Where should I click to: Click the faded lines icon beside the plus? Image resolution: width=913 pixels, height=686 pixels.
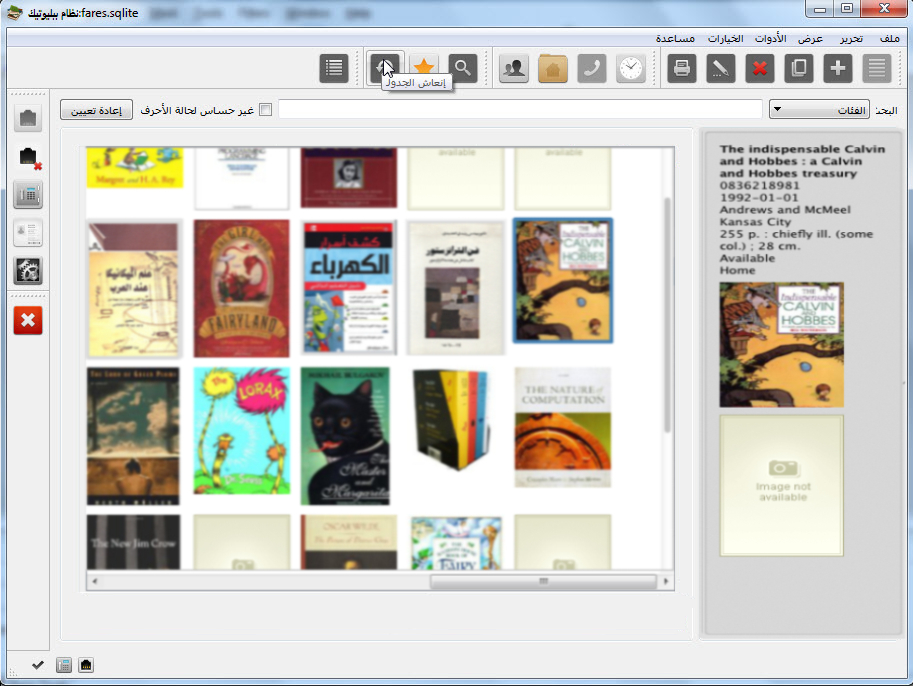coord(877,68)
